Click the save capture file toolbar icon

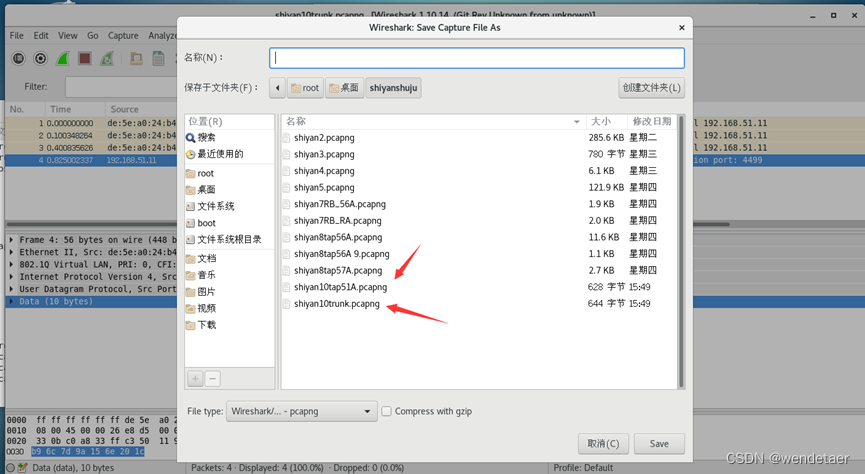click(158, 58)
